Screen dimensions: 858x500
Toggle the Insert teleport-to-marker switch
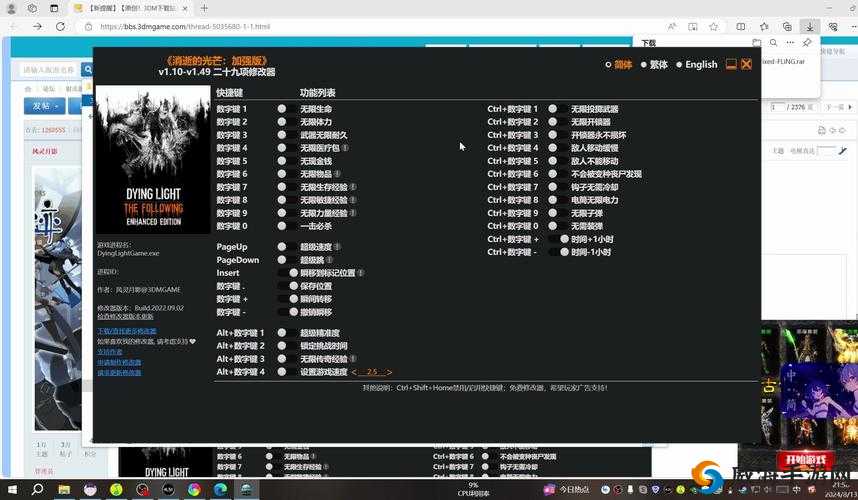[x=289, y=272]
